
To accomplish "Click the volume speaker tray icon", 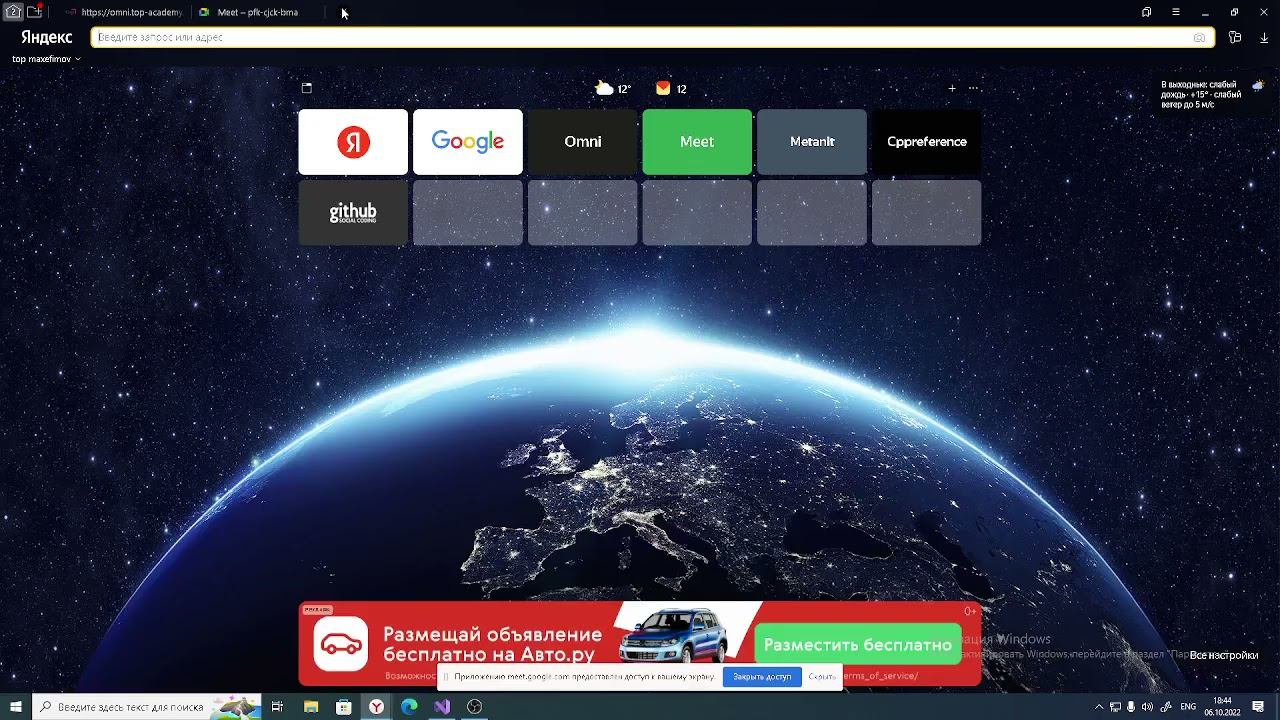I will point(1147,707).
